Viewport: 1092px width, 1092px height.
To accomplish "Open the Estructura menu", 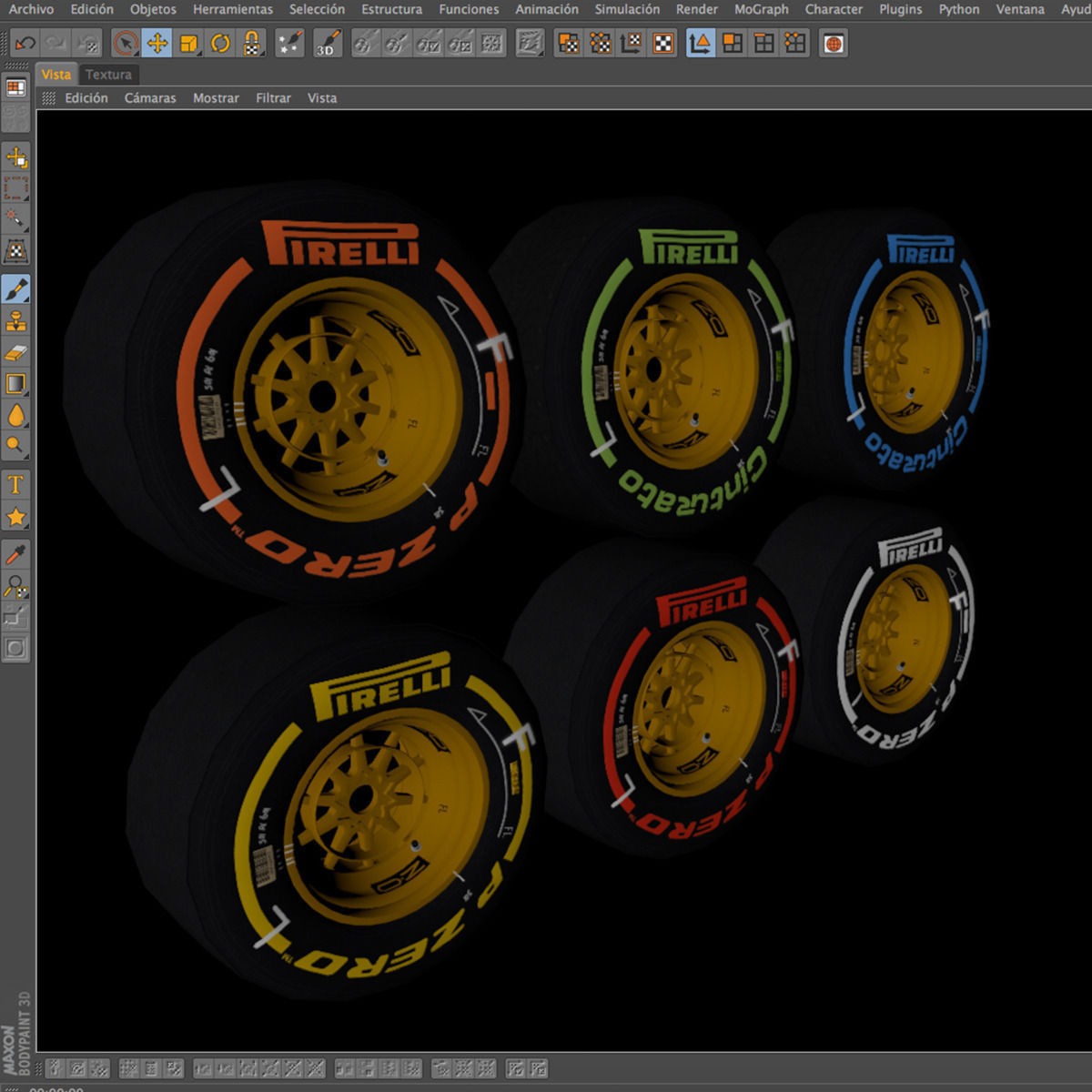I will point(391,9).
